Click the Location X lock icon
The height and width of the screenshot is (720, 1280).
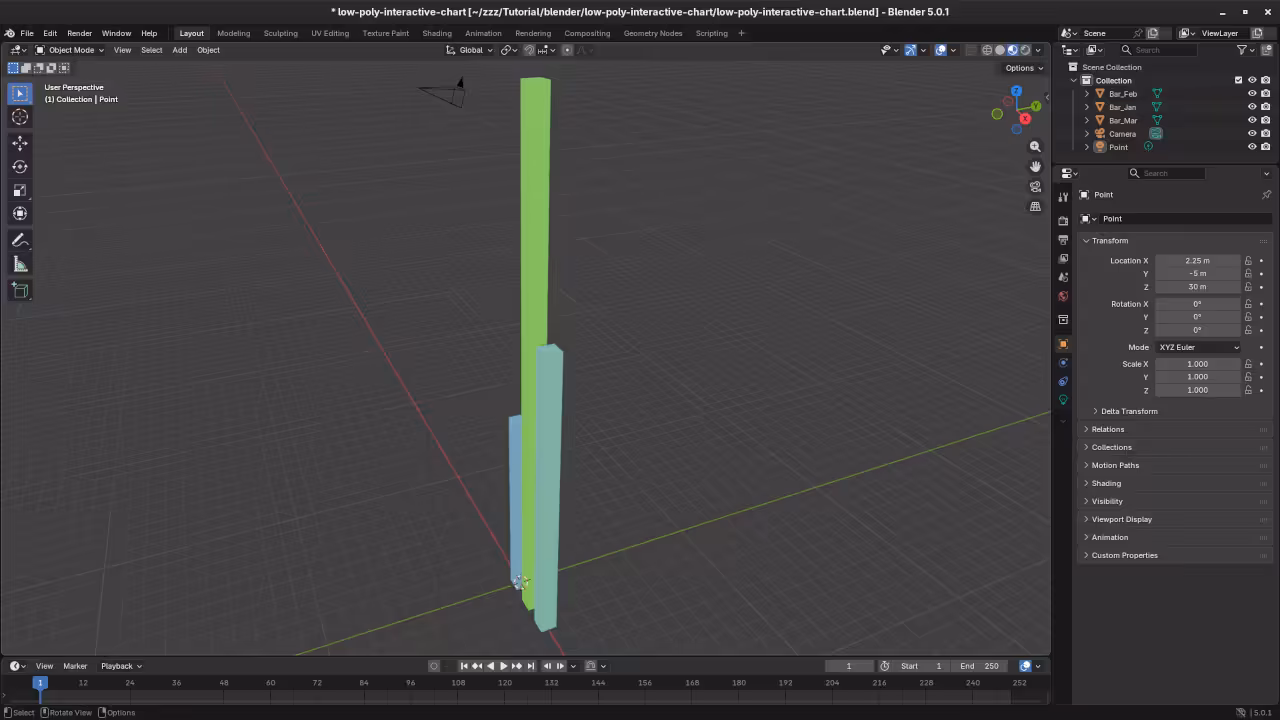coord(1248,260)
